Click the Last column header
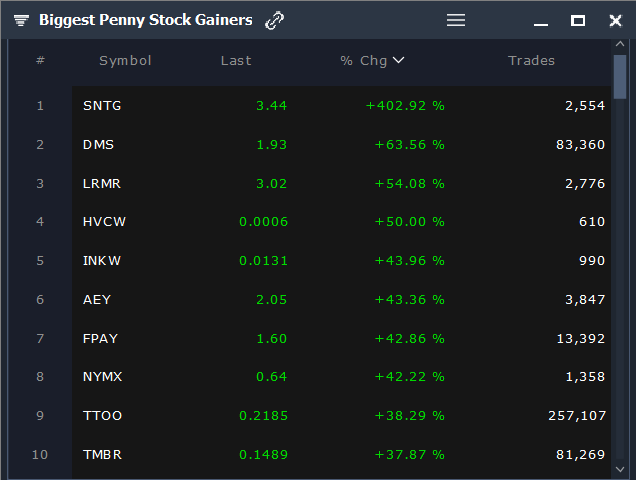Viewport: 636px width, 480px height. [236, 60]
